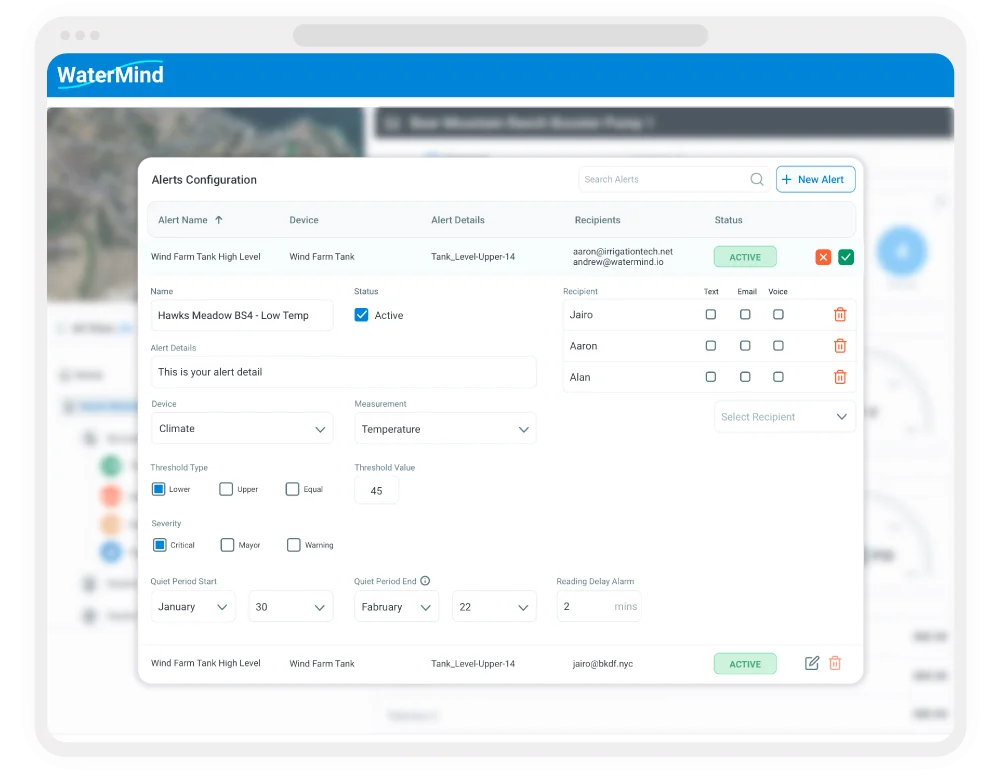
Task: Select the Warning severity checkbox
Action: pyautogui.click(x=294, y=544)
